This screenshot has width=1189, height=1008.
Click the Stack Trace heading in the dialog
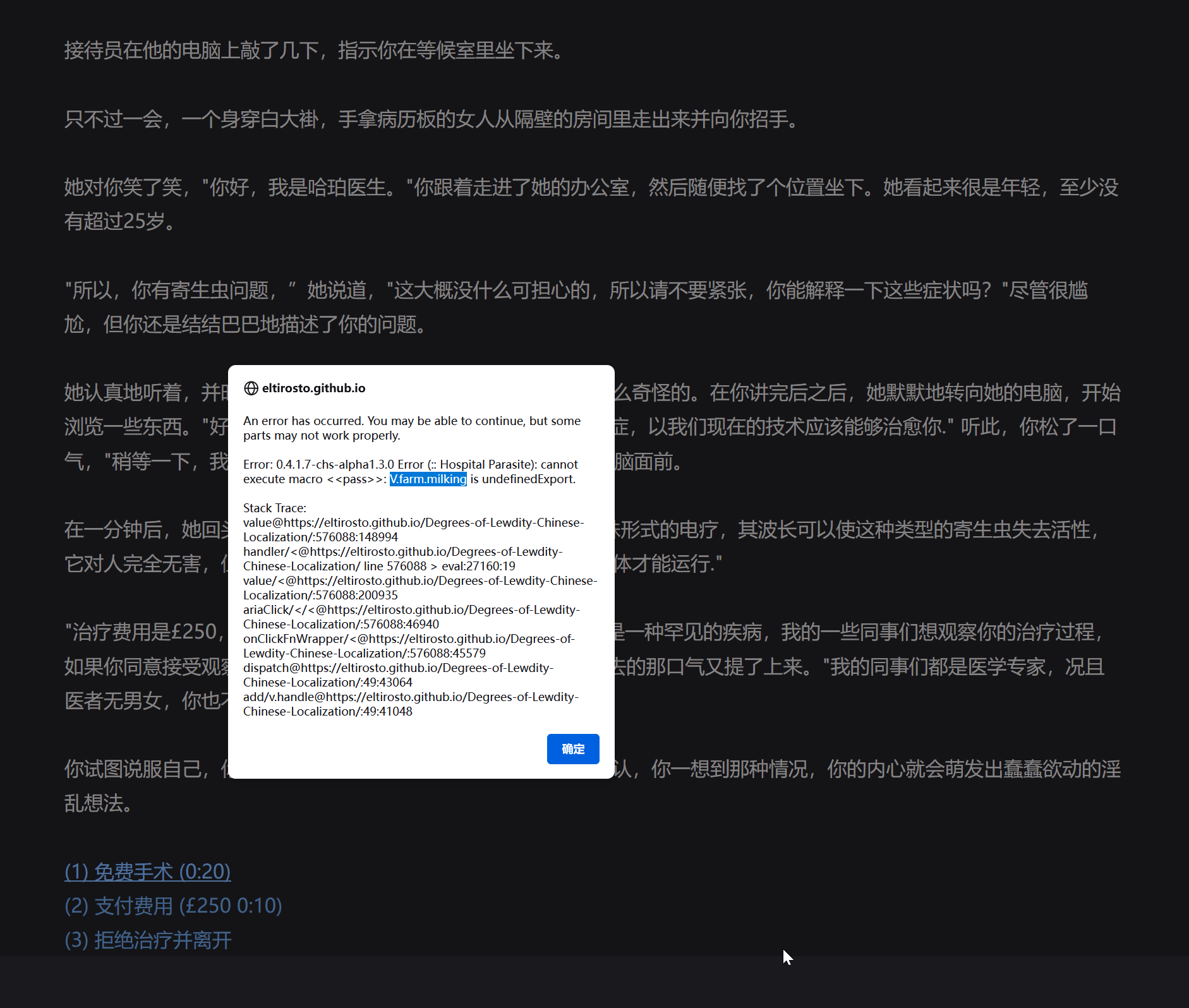click(x=274, y=507)
